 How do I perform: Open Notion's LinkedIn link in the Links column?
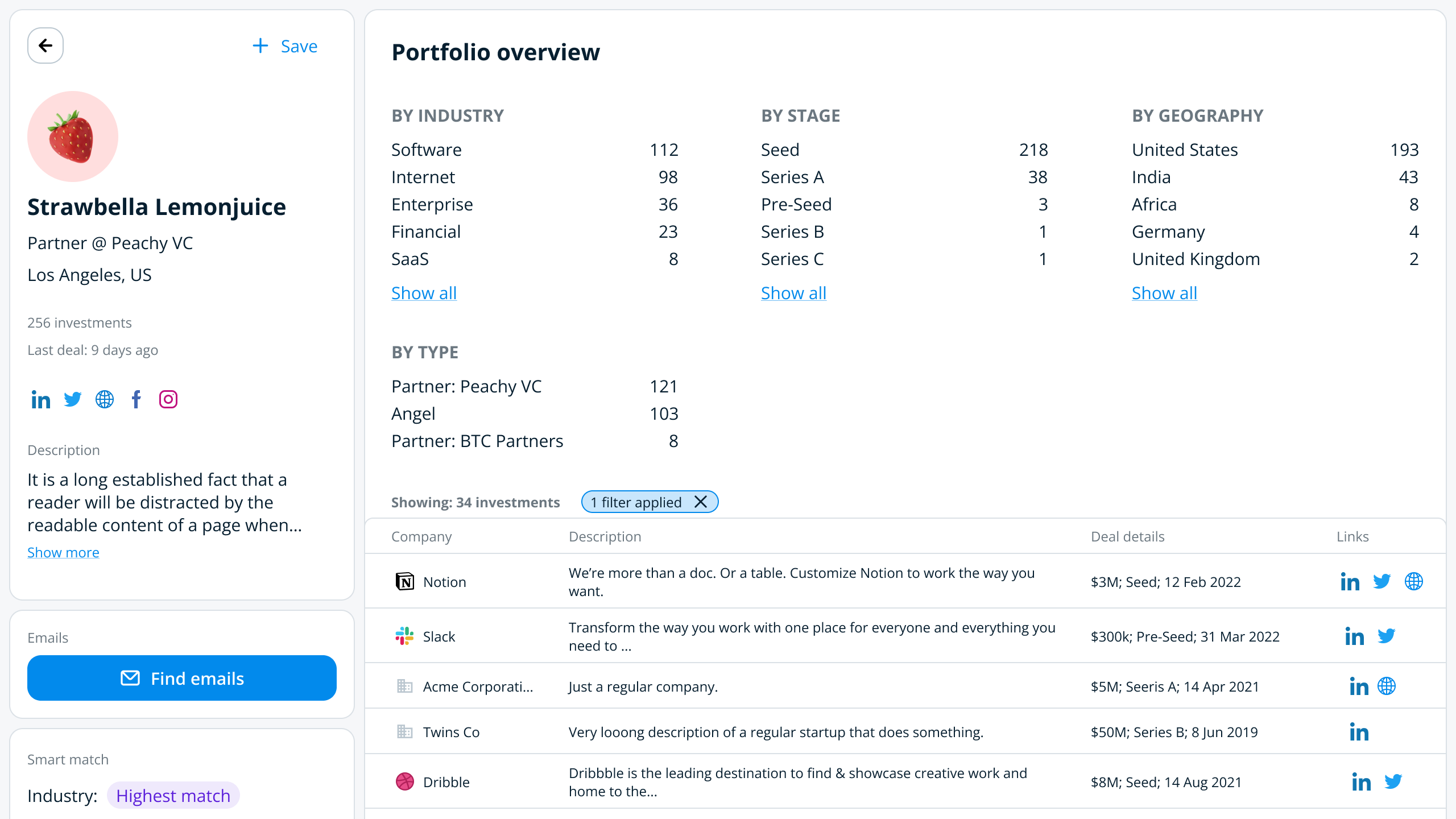click(x=1350, y=581)
